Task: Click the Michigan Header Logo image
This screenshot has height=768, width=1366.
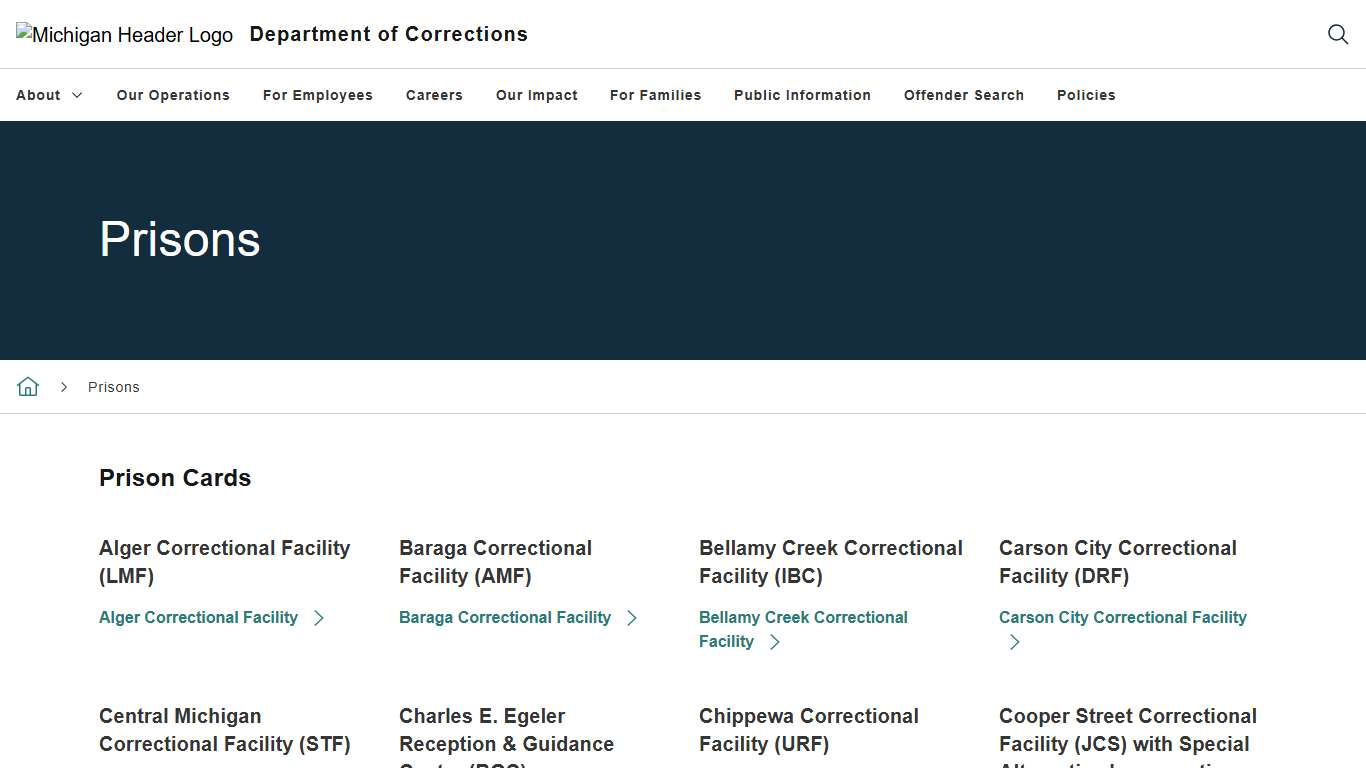Action: (125, 35)
